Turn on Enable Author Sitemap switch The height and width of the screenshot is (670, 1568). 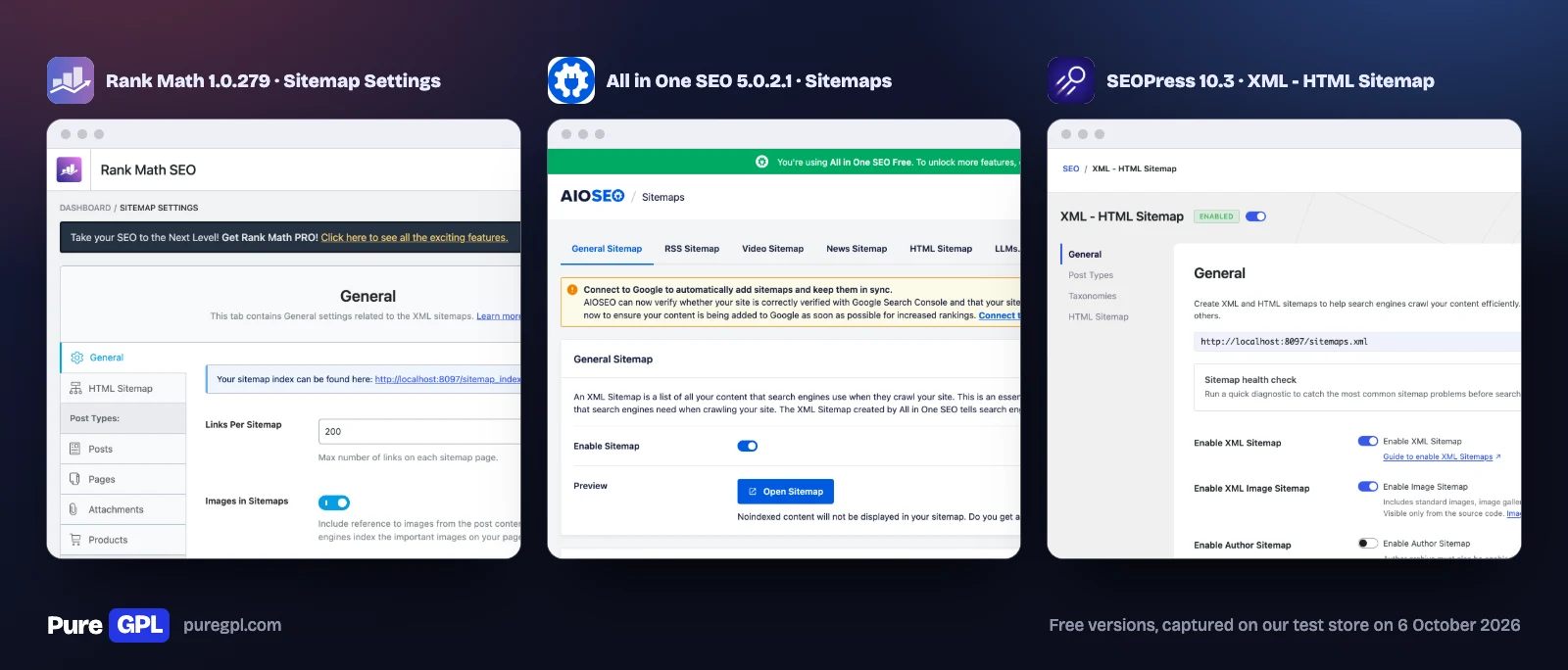pos(1368,544)
